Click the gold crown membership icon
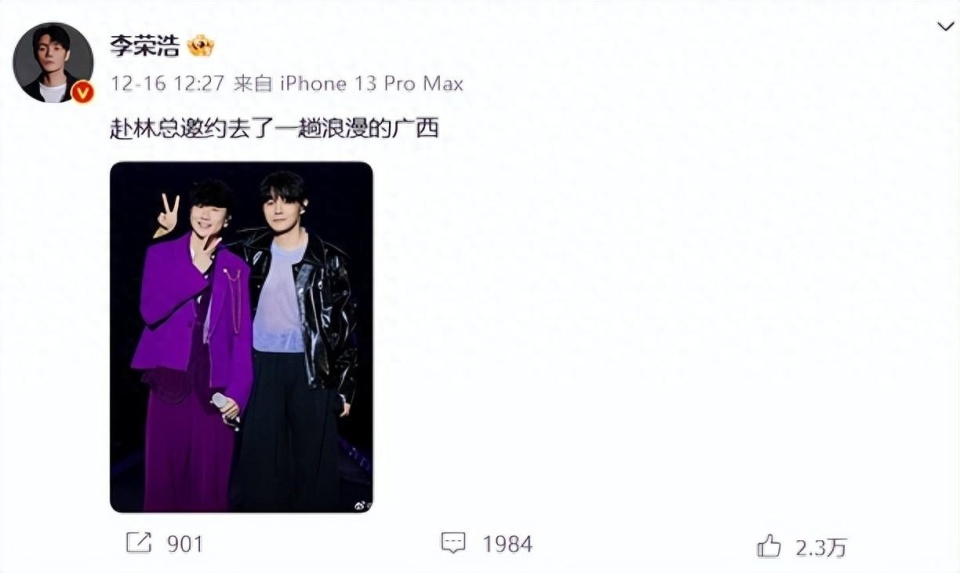This screenshot has width=960, height=573. point(200,46)
